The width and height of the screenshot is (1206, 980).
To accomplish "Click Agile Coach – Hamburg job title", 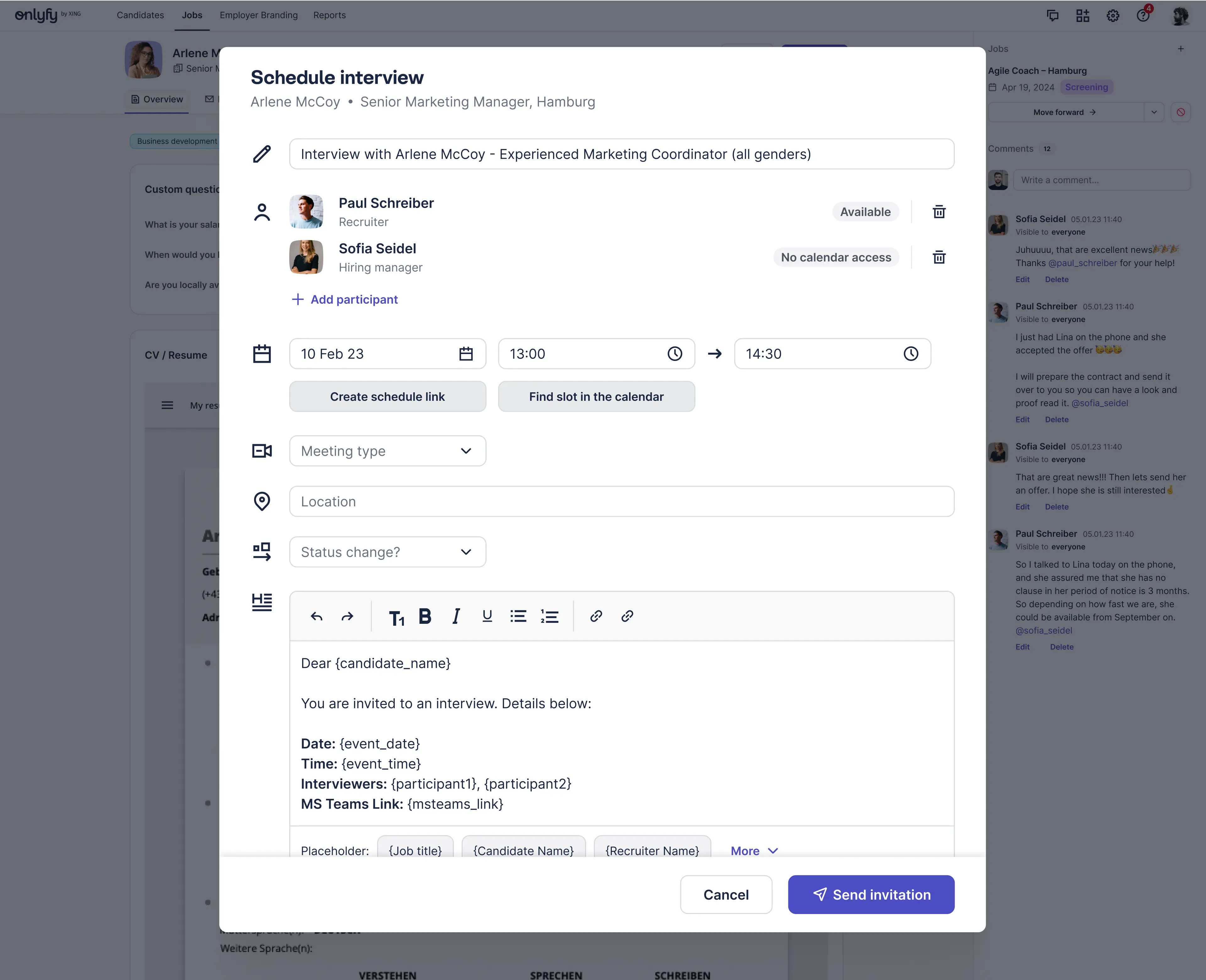I will click(x=1037, y=71).
